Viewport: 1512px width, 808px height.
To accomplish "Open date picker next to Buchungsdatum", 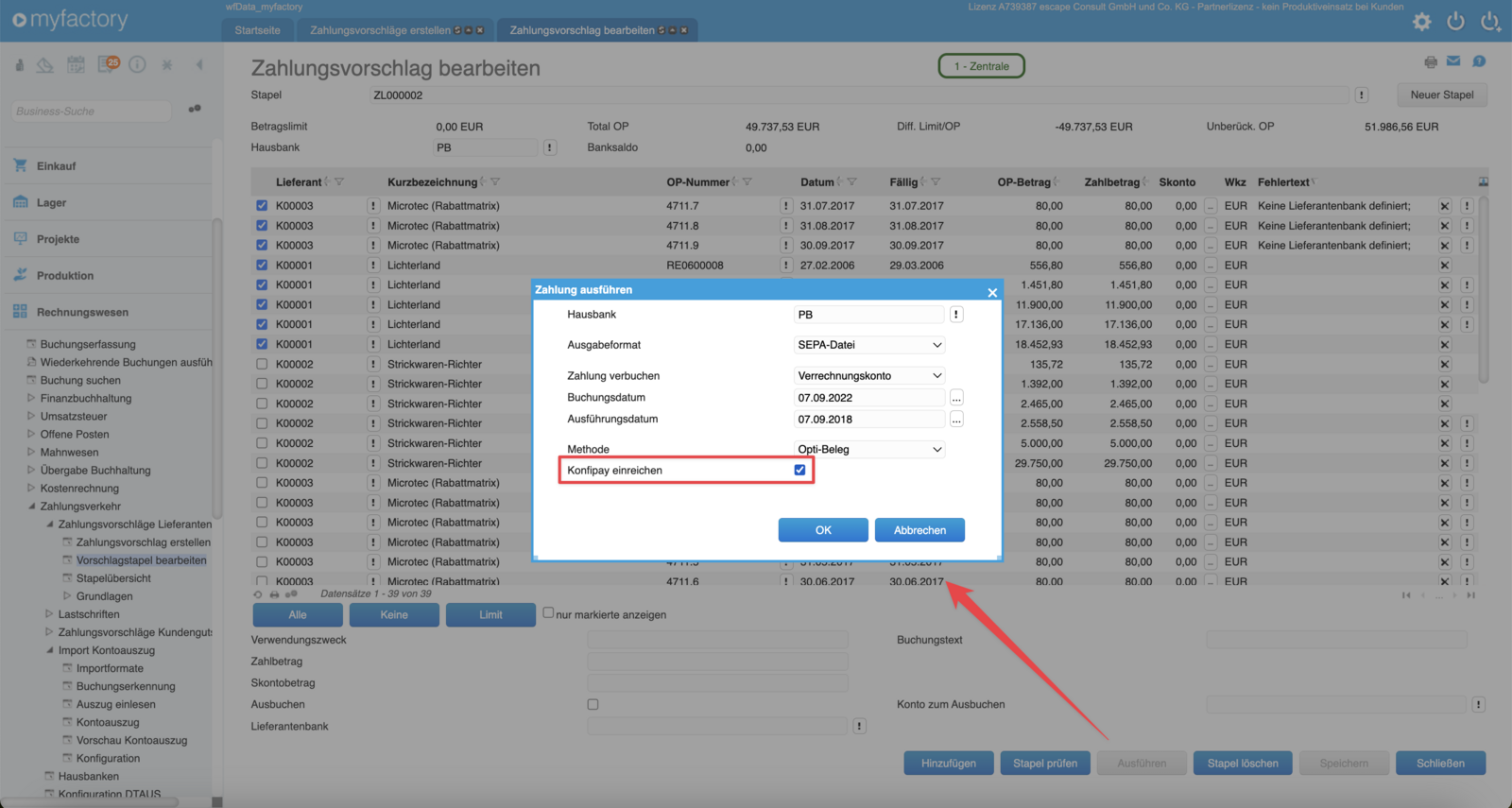I will [x=956, y=398].
